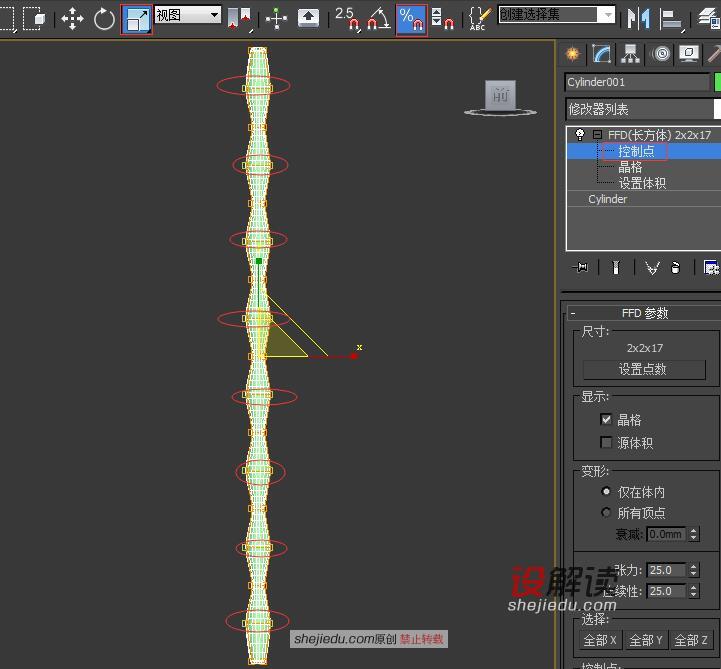Select the 仅在体内 radio option
Screen dimensions: 721x669
[606, 492]
